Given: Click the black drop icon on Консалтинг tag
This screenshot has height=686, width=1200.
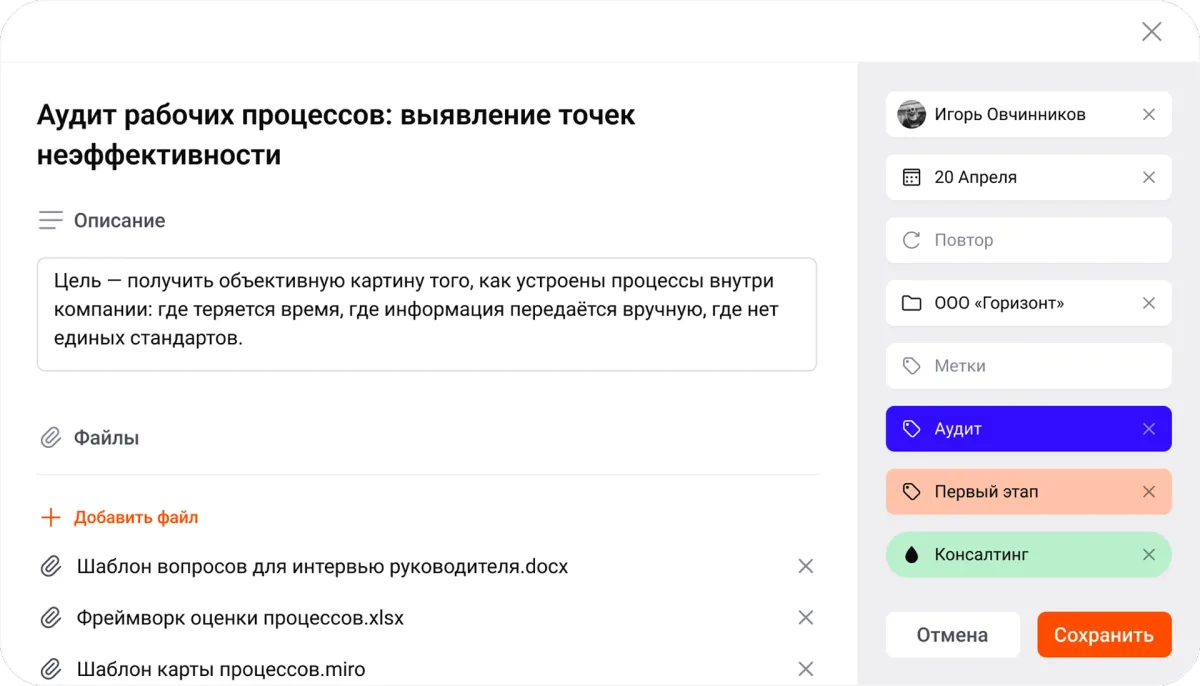Looking at the screenshot, I should [911, 554].
